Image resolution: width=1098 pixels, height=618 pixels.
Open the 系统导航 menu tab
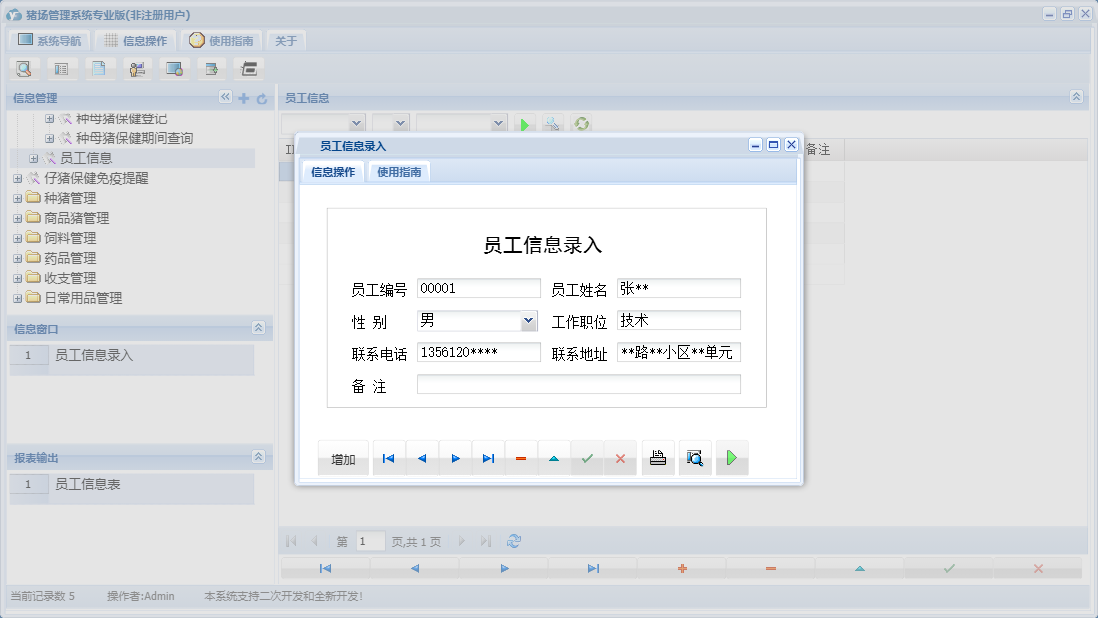(x=50, y=40)
